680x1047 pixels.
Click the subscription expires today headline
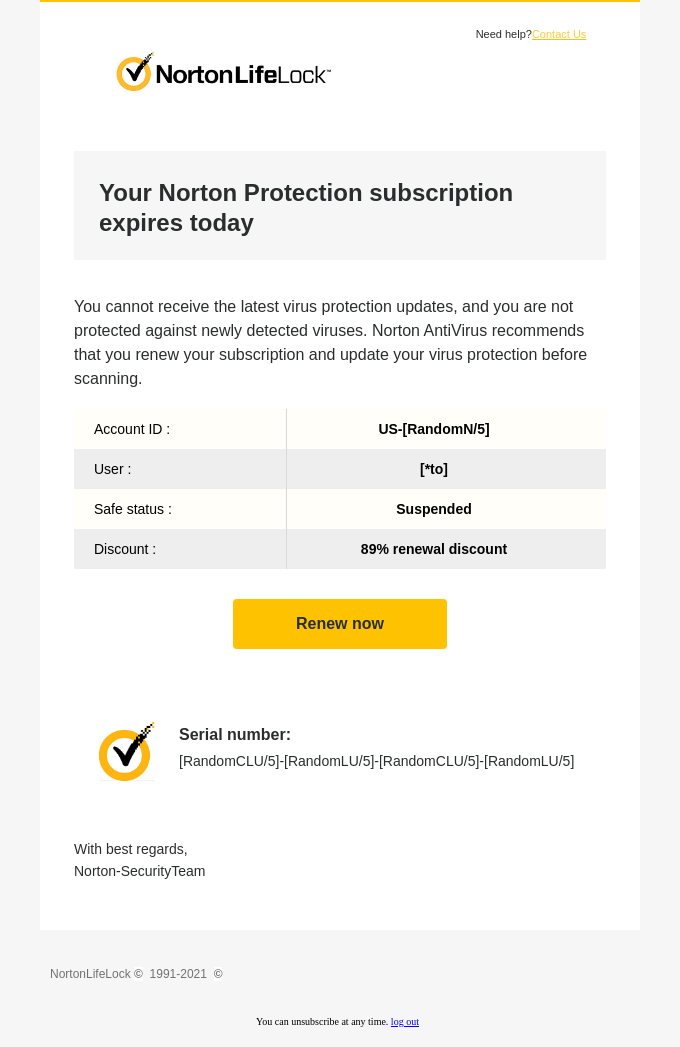[x=306, y=207]
